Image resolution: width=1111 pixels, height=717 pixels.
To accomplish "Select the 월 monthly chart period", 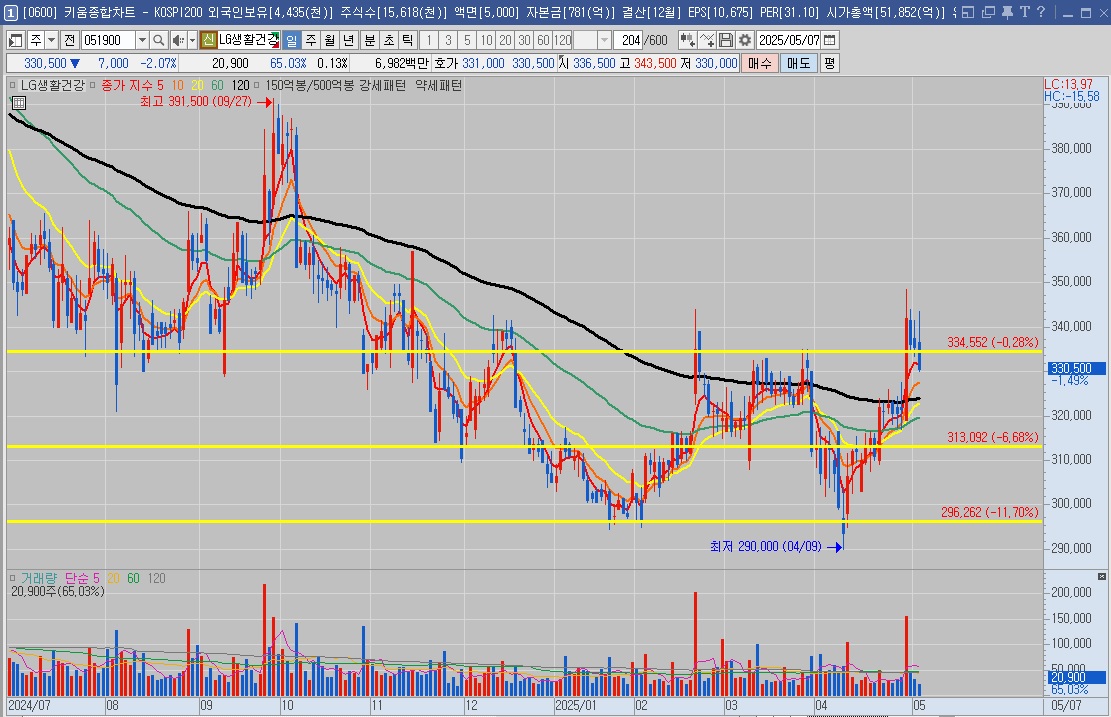I will click(329, 40).
